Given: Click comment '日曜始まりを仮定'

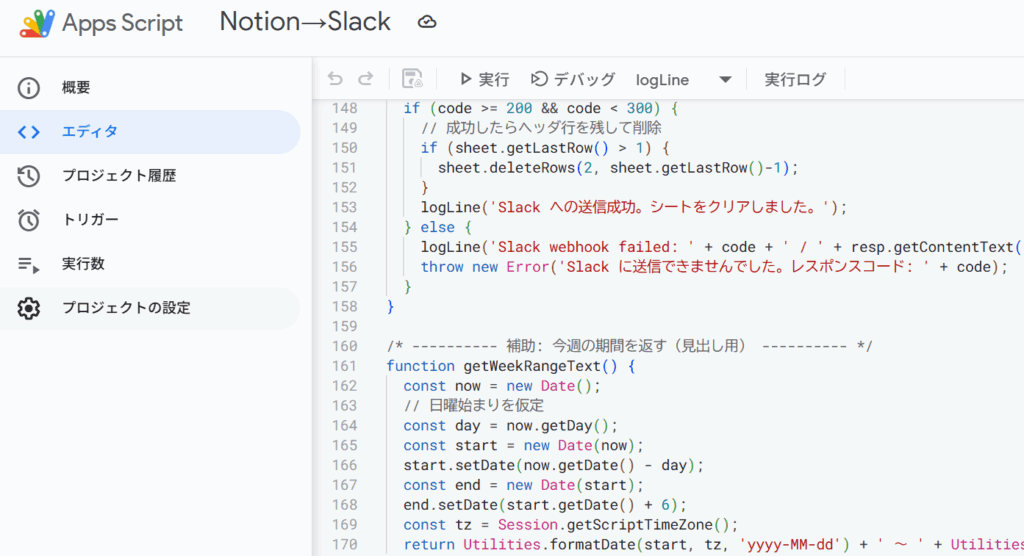Looking at the screenshot, I should coord(473,406).
